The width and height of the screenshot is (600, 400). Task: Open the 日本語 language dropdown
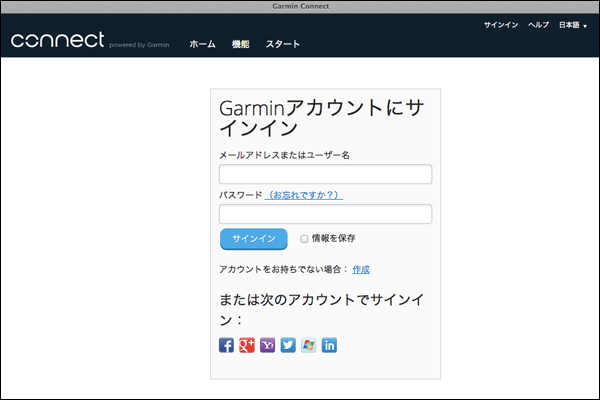click(573, 25)
